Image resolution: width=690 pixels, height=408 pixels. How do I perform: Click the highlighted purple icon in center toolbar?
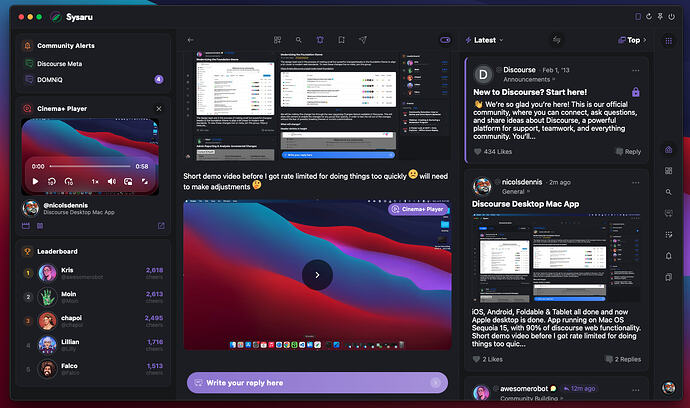click(x=320, y=40)
